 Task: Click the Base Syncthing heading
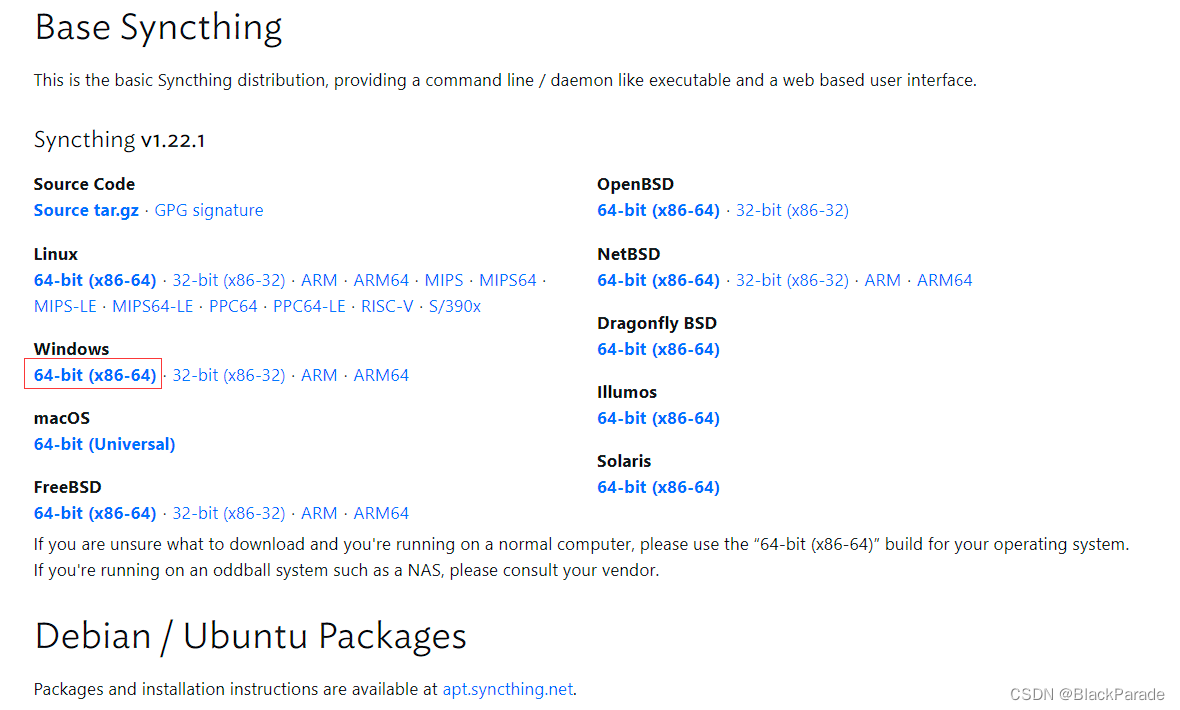pos(158,28)
